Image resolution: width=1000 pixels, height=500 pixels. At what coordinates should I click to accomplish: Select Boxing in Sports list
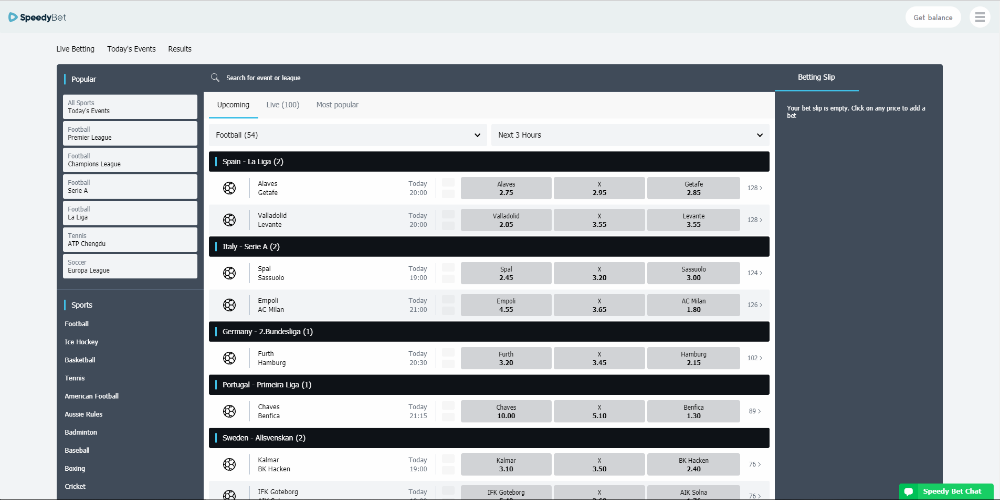pos(75,468)
